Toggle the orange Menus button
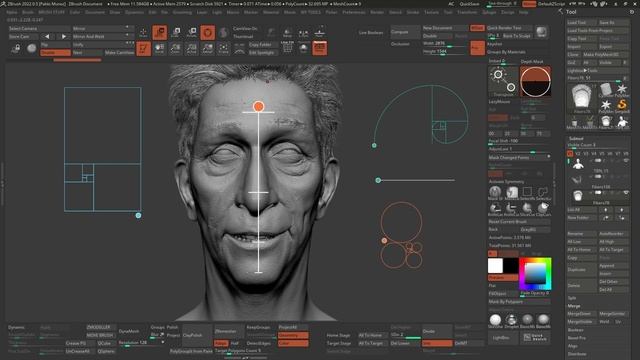The width and height of the screenshot is (640, 360). [x=529, y=4]
